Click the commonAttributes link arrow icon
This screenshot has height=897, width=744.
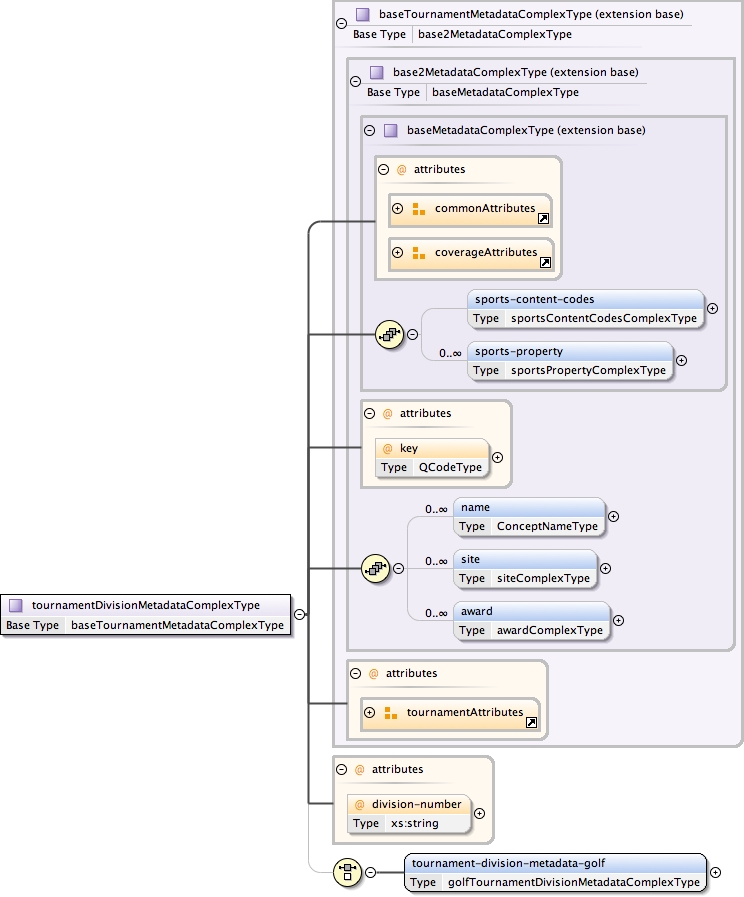pyautogui.click(x=544, y=218)
